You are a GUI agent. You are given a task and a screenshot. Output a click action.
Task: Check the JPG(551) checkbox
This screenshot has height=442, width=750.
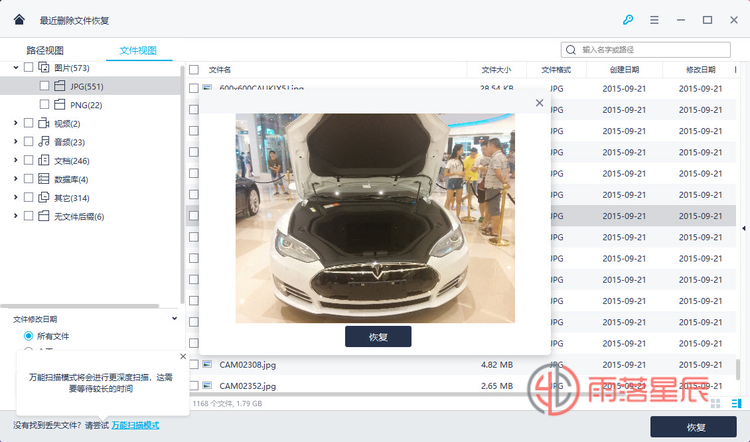click(x=44, y=86)
